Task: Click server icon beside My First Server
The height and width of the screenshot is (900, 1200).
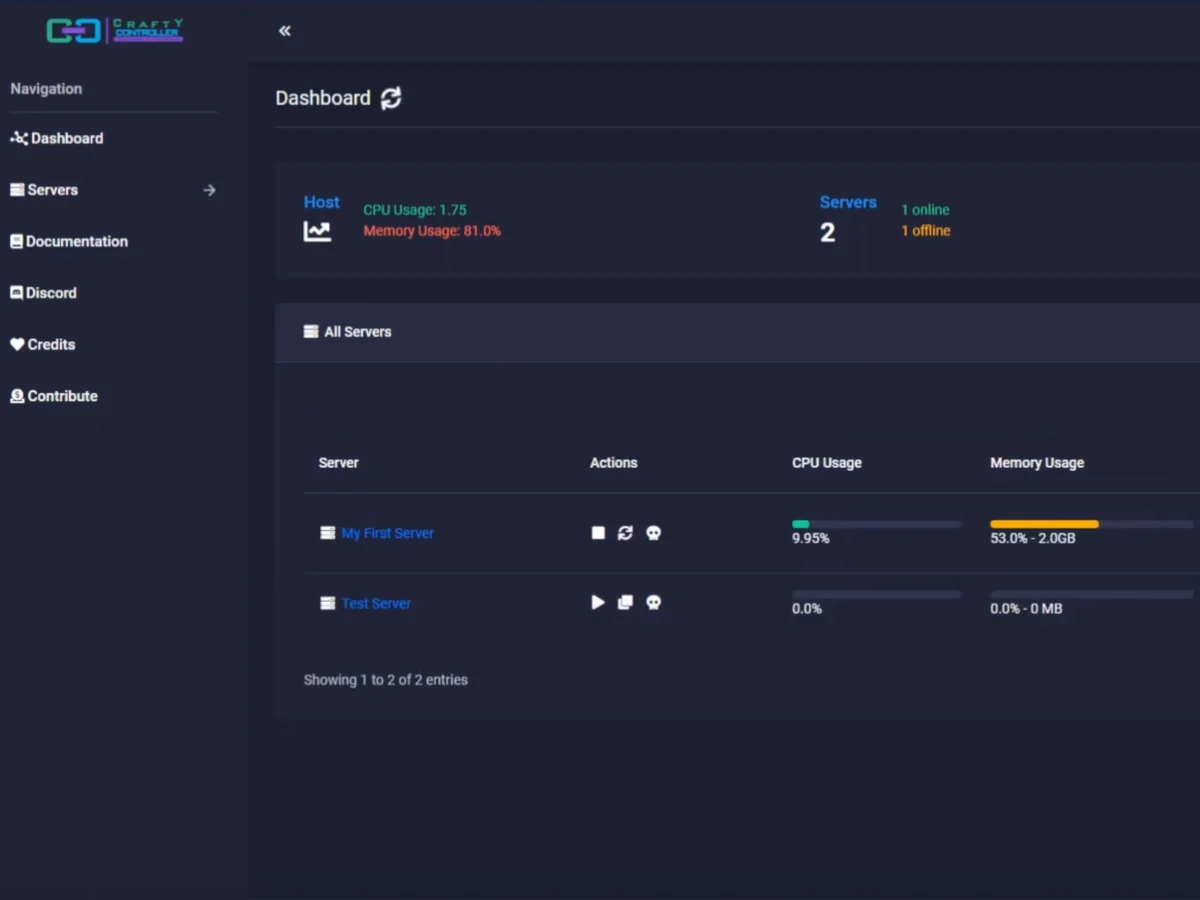Action: tap(327, 533)
